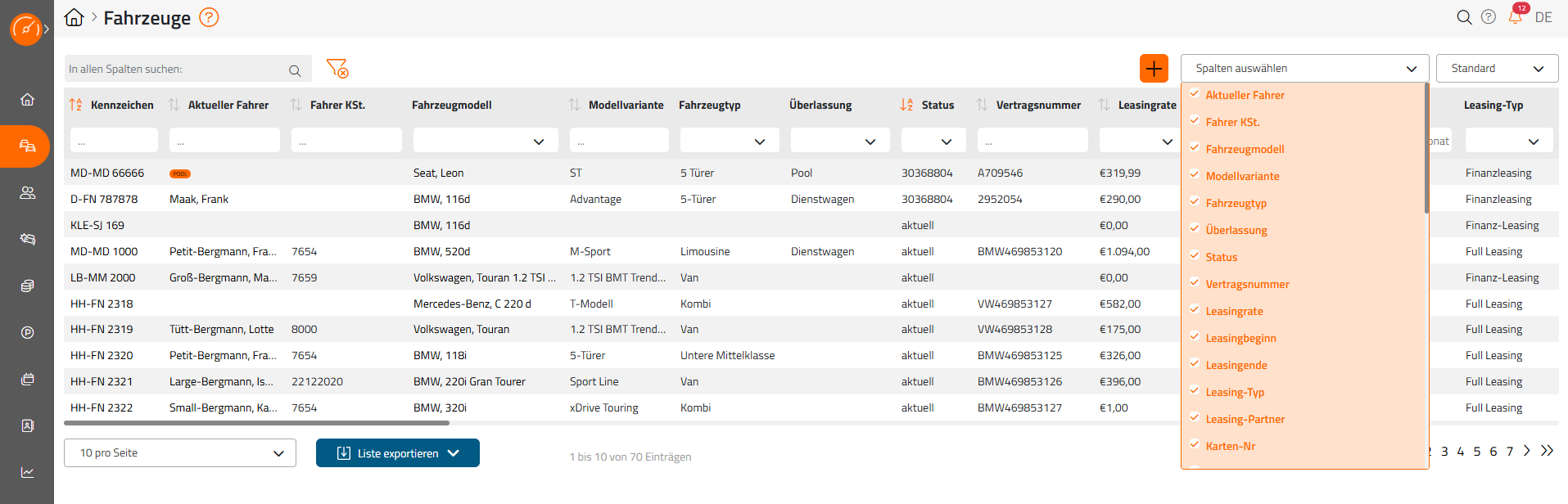Open the notifications bell
This screenshot has height=504, width=1568.
click(1515, 17)
